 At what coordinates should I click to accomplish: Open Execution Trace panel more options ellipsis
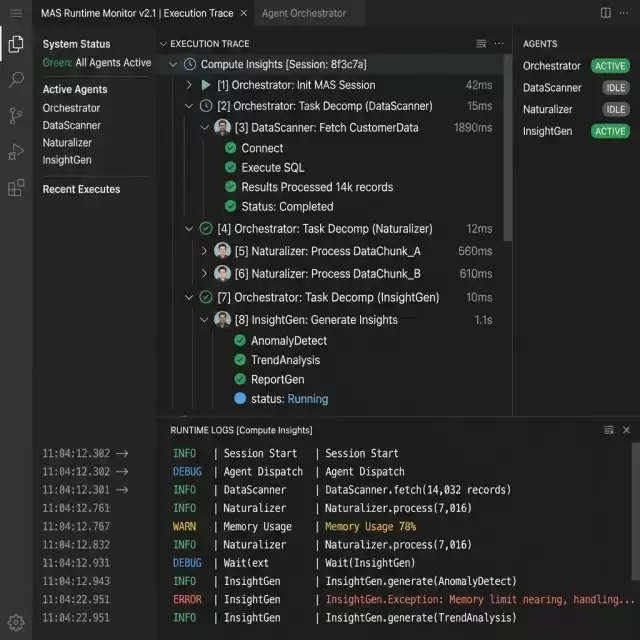(499, 44)
